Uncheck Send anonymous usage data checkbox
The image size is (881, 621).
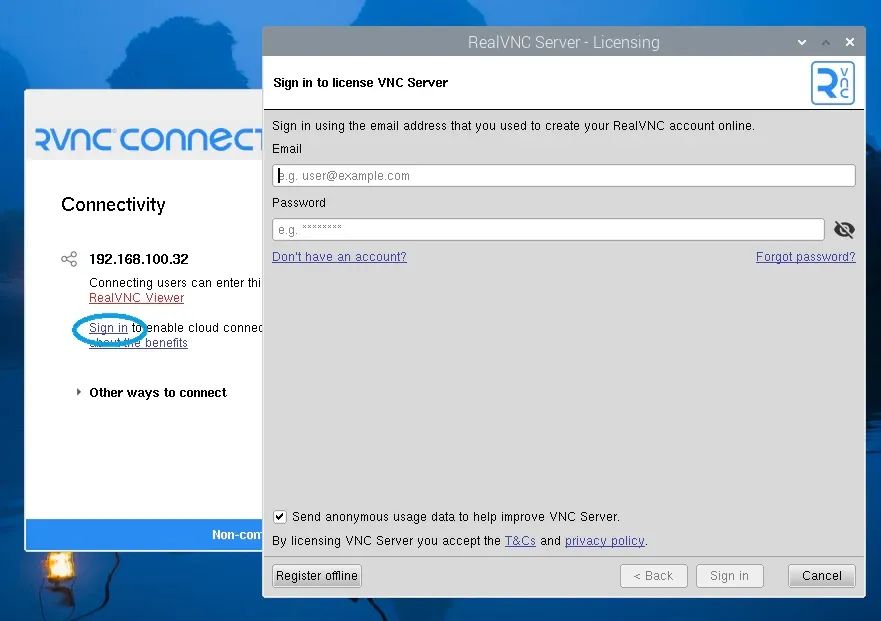279,516
